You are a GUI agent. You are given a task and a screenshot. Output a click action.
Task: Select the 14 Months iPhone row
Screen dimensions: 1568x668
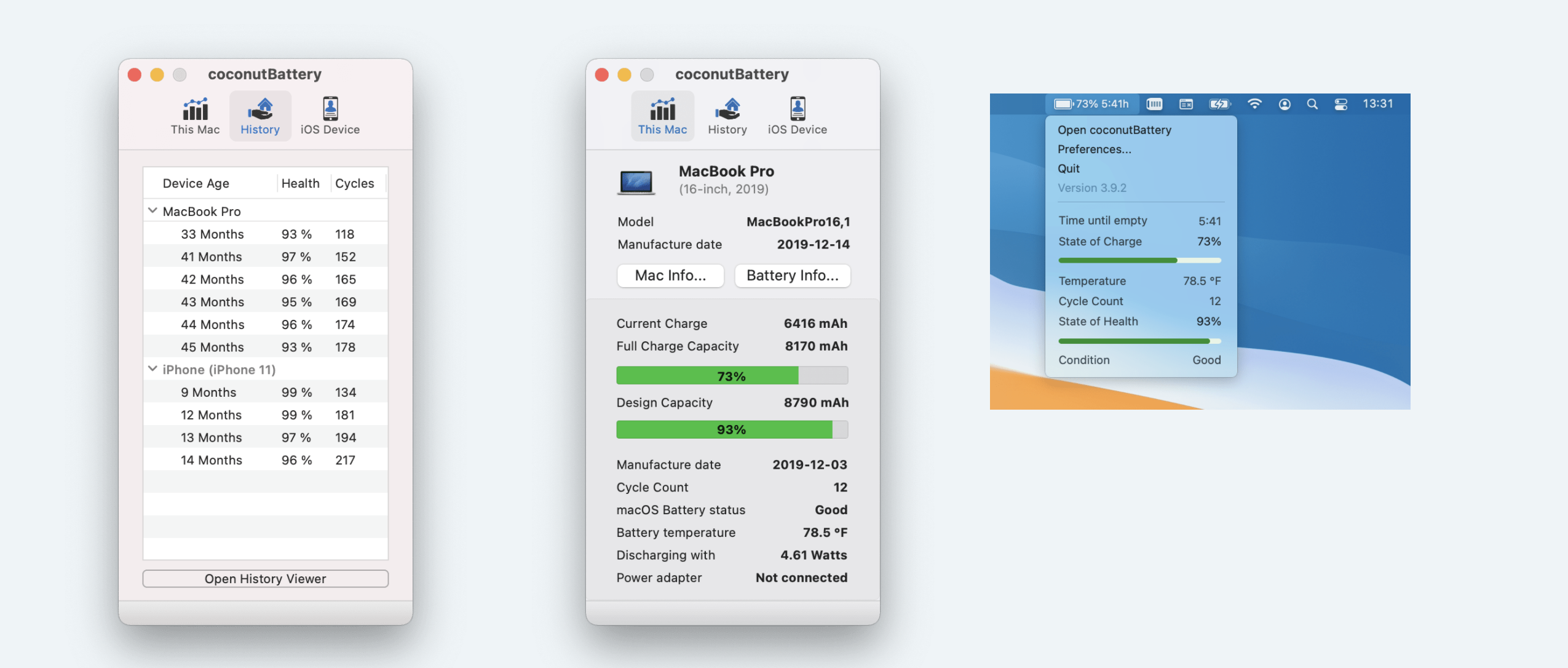(266, 460)
